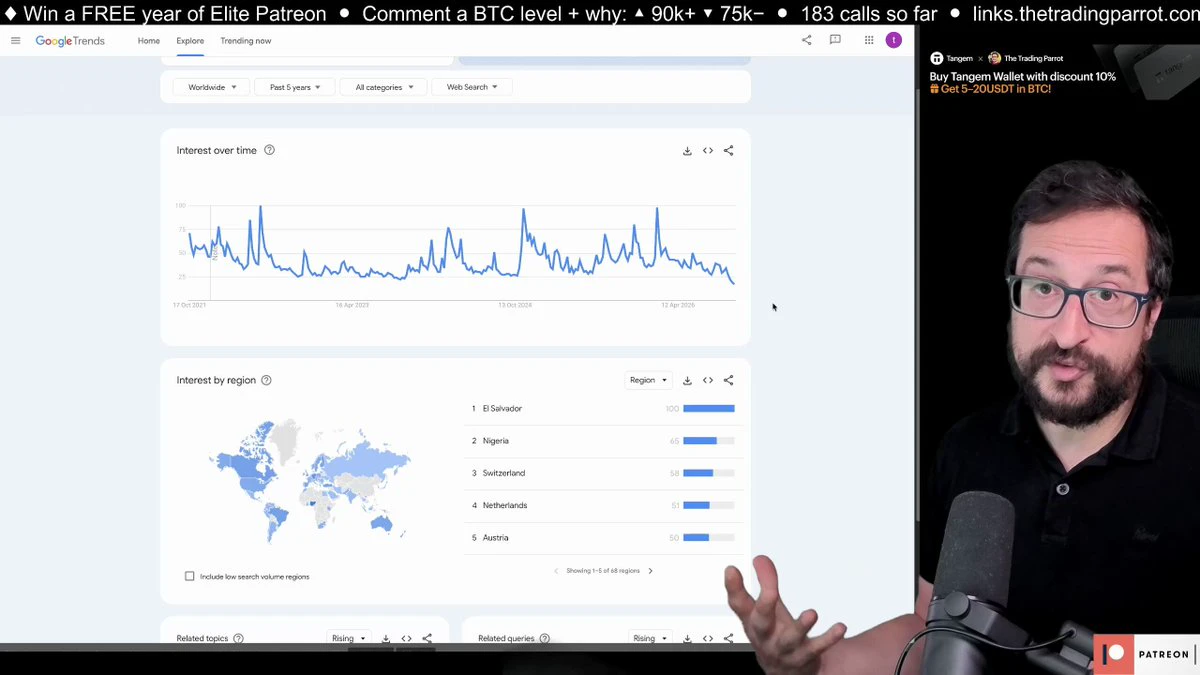Open the send feedback icon in the header

[x=835, y=40]
